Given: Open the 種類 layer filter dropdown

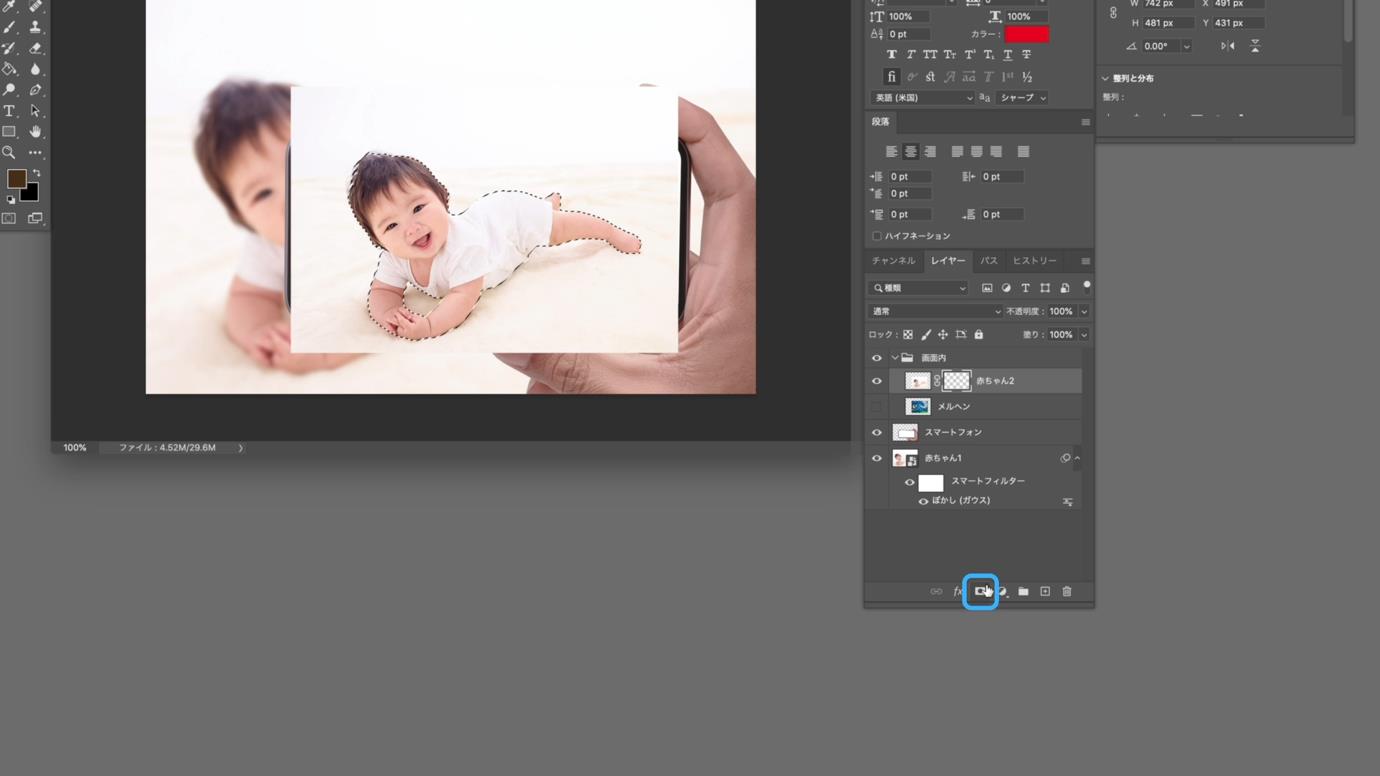Looking at the screenshot, I should pos(919,288).
